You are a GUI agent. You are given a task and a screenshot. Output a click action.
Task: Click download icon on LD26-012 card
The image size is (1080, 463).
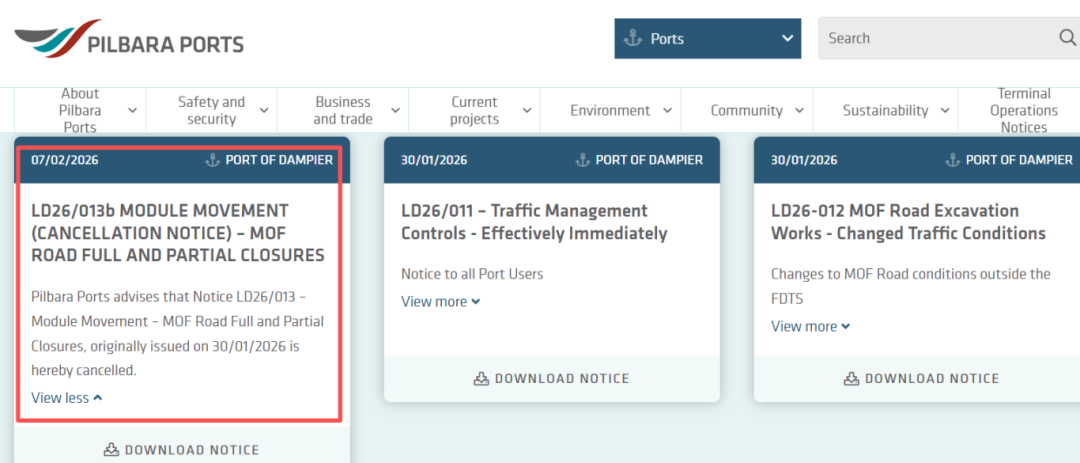tap(851, 378)
